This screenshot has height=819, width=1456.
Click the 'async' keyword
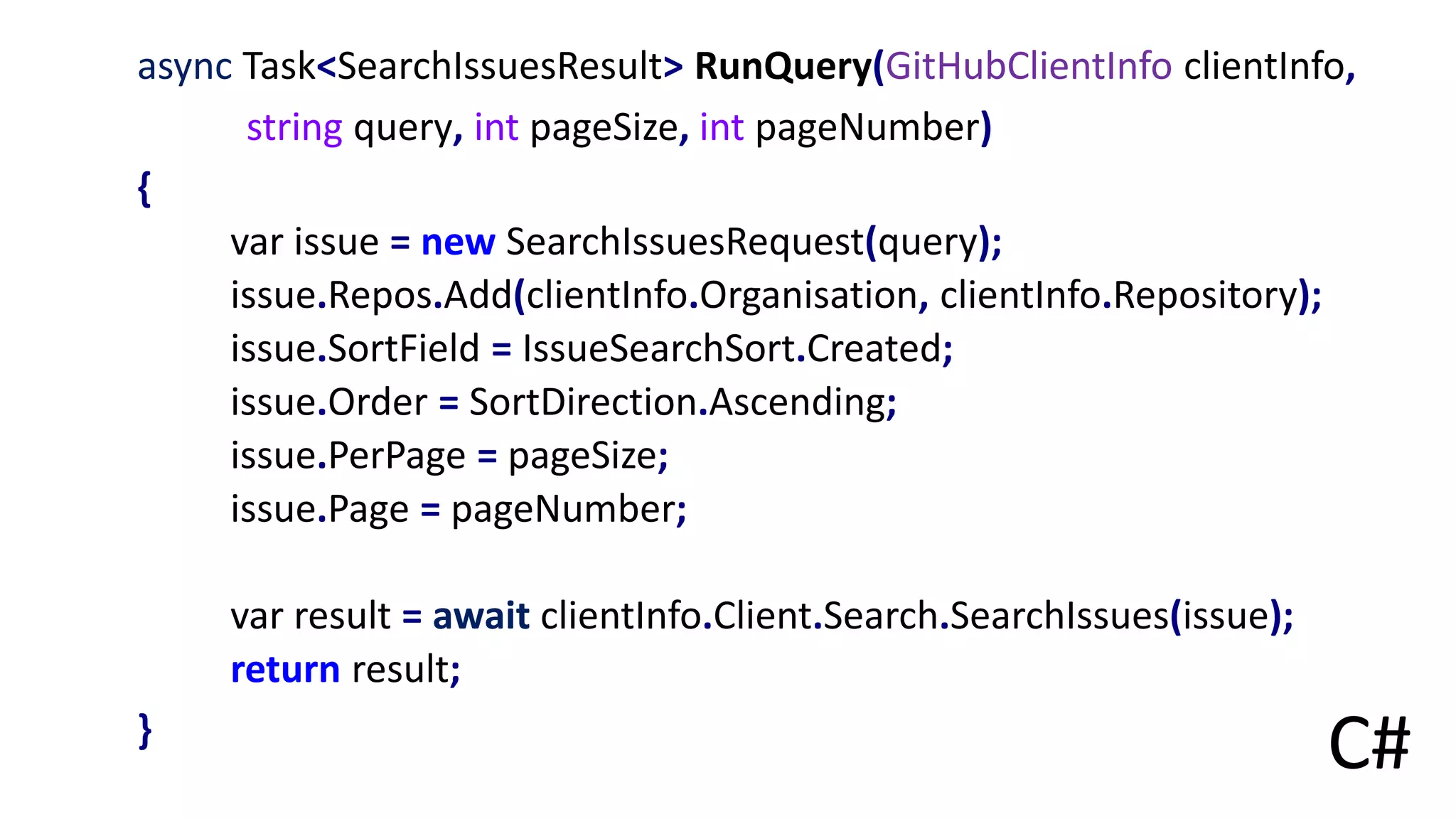(185, 68)
